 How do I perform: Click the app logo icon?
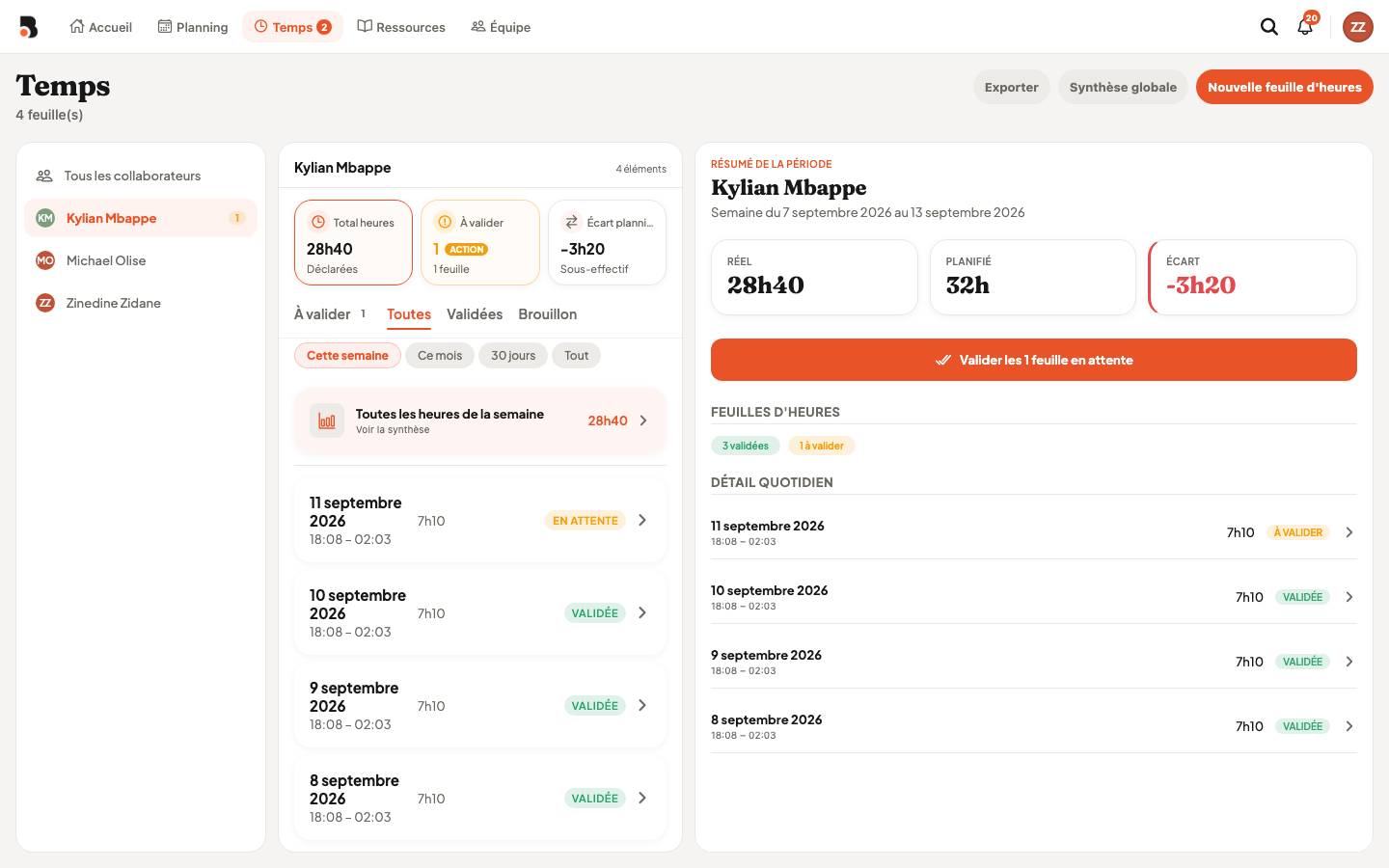(29, 27)
